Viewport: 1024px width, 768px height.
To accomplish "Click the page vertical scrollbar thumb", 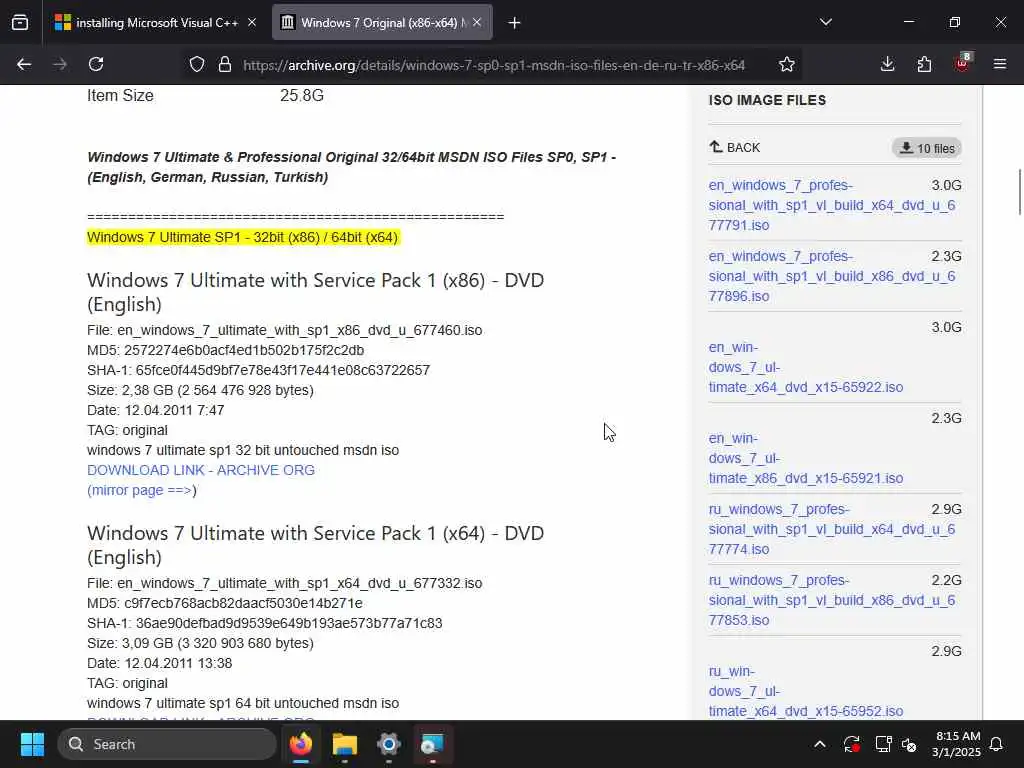I will coord(1020,191).
